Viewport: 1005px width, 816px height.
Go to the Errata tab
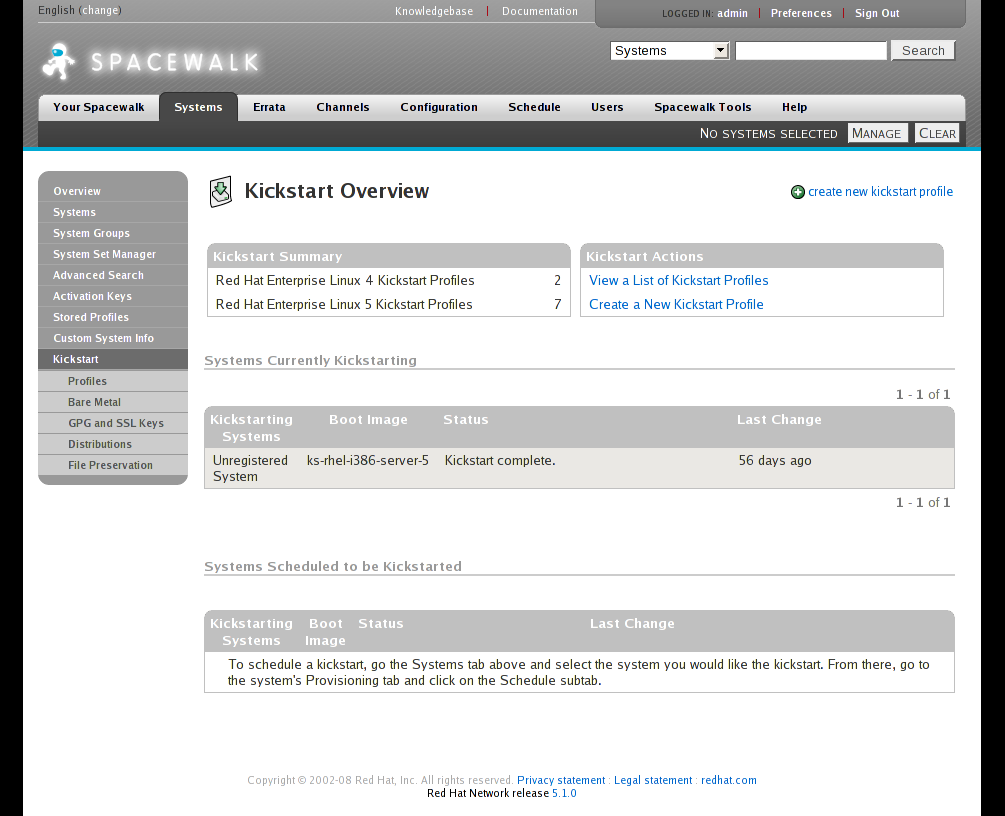[269, 107]
